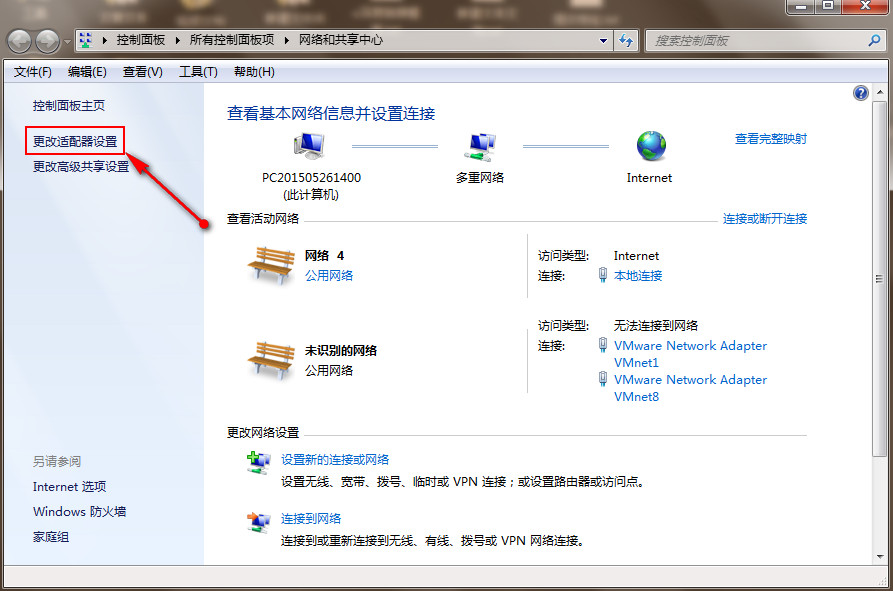Click the PC201505261400 computer icon
The image size is (893, 591).
coord(309,145)
